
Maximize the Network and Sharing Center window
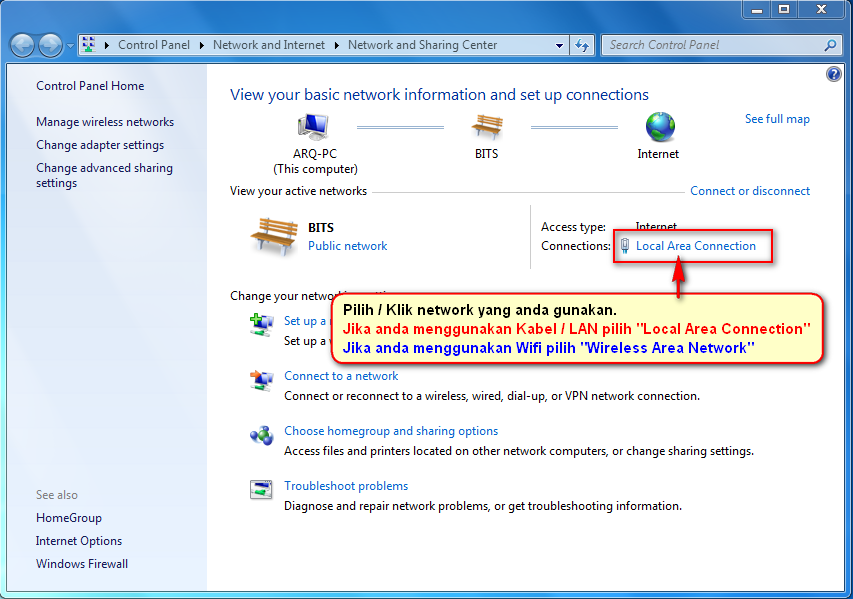(784, 9)
